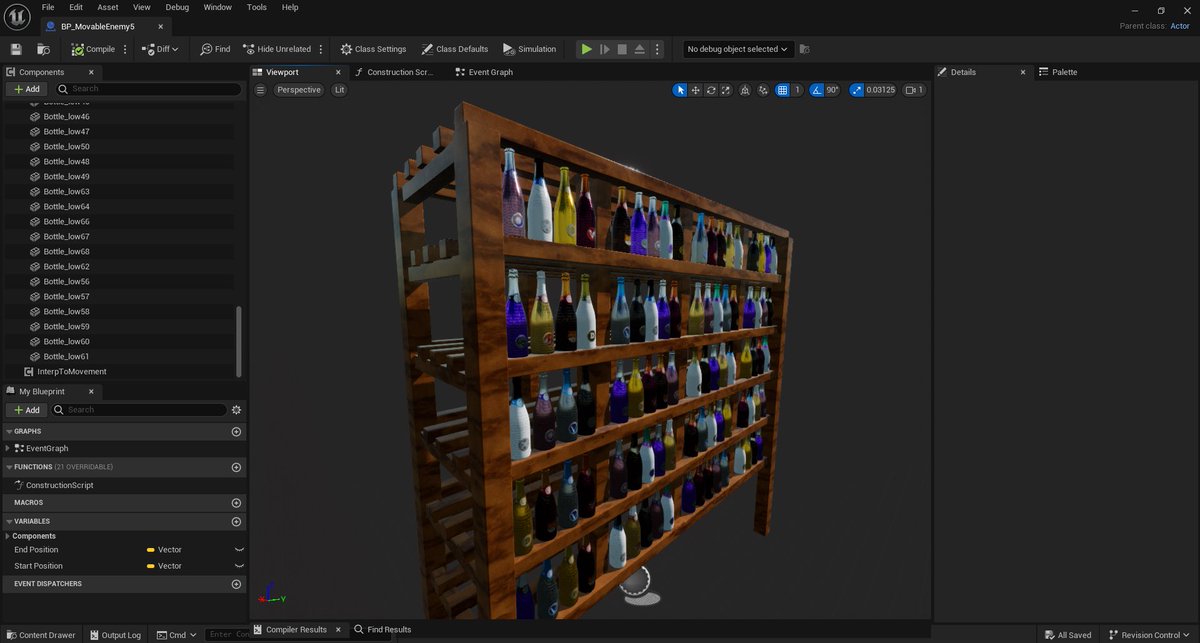This screenshot has width=1200, height=643.
Task: Choose the Translate (move) tool in viewport
Action: tap(695, 90)
